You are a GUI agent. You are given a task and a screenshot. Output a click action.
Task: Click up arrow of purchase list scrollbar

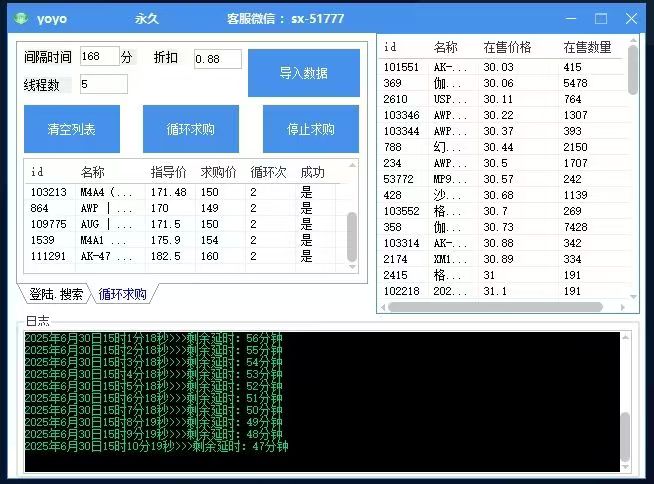coord(352,165)
